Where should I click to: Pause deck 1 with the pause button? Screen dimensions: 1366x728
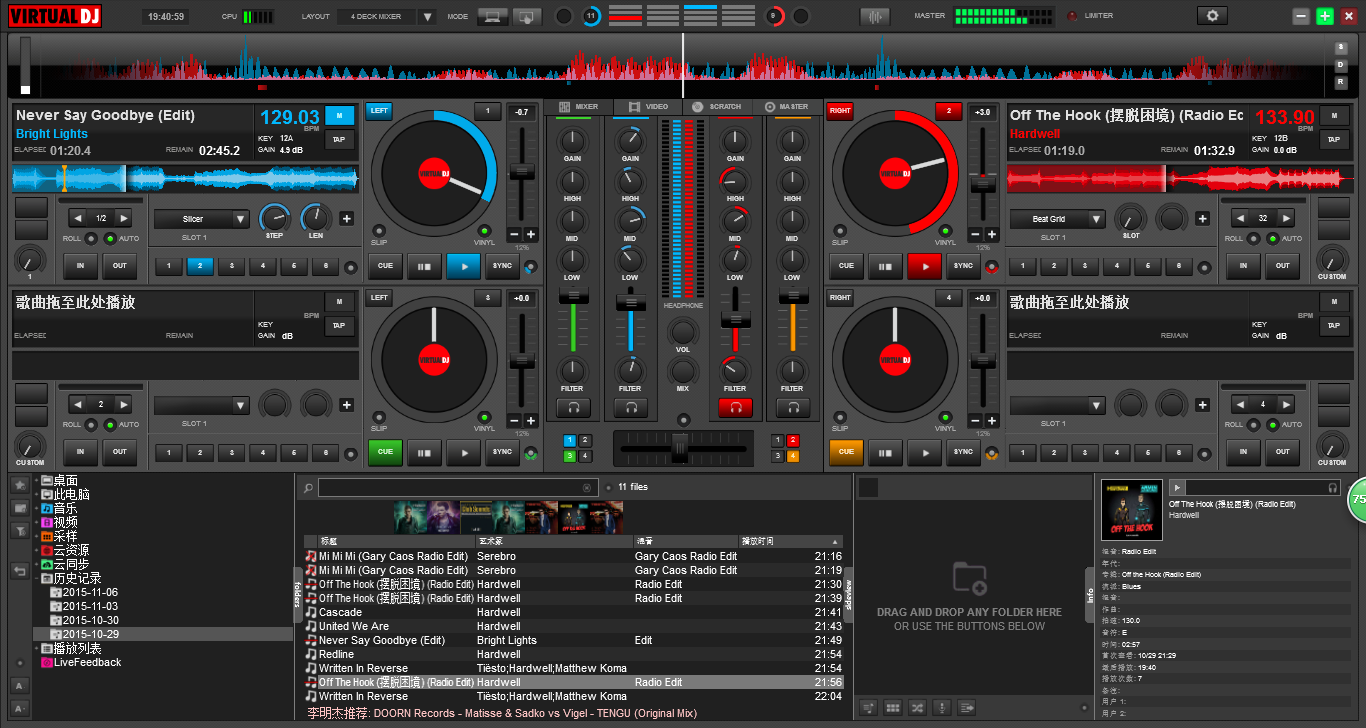(424, 266)
